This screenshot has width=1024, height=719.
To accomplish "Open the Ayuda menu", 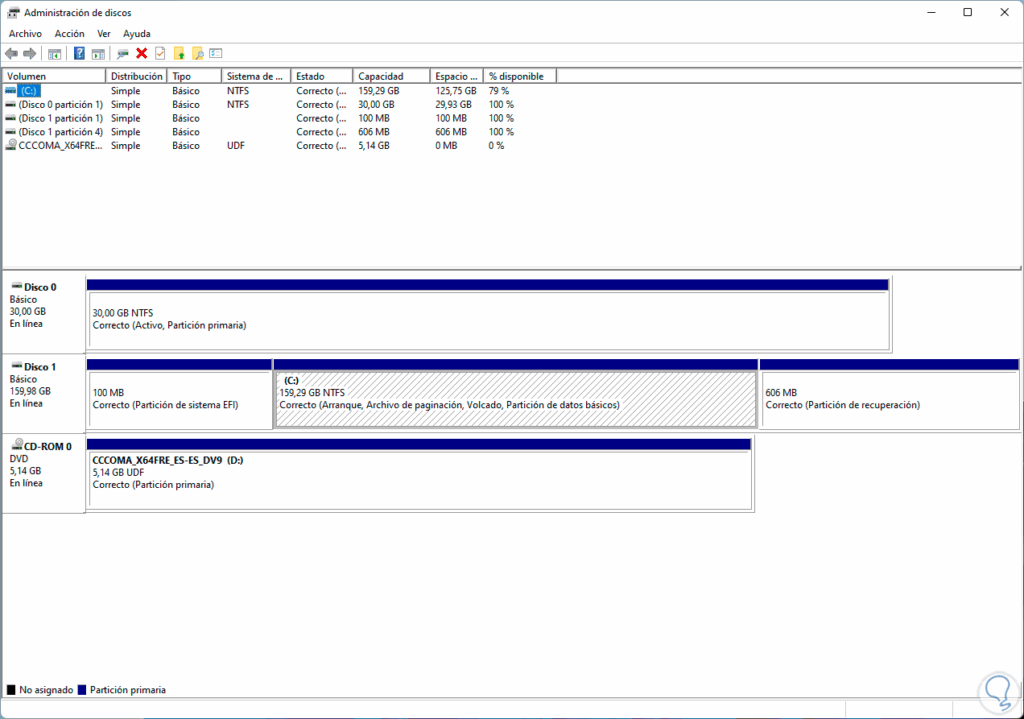I will tap(137, 33).
